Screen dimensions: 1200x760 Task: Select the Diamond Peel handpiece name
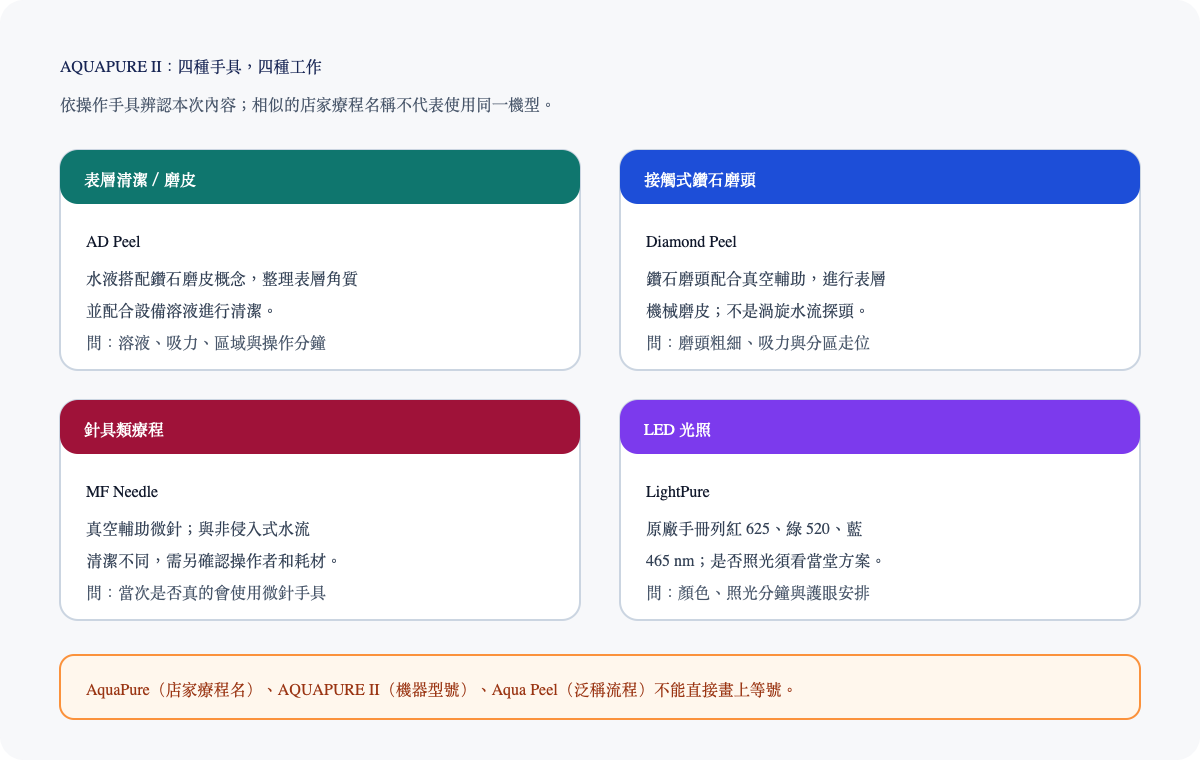coord(691,242)
